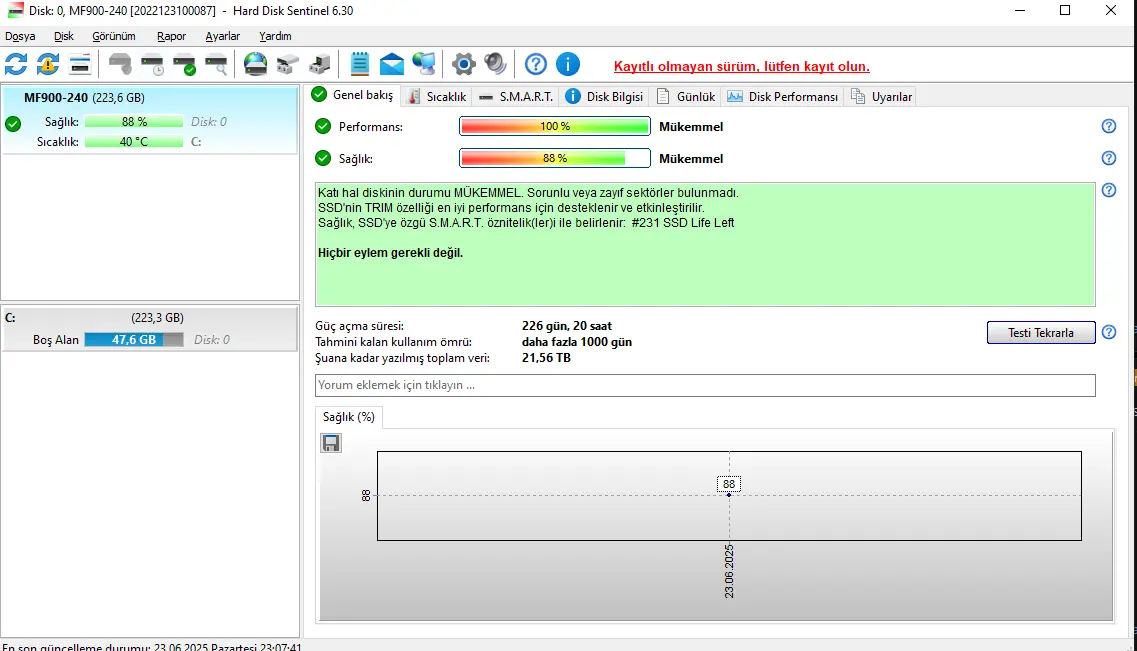Select the Sağlık (%) graph tab
Viewport: 1137px width, 651px height.
349,417
